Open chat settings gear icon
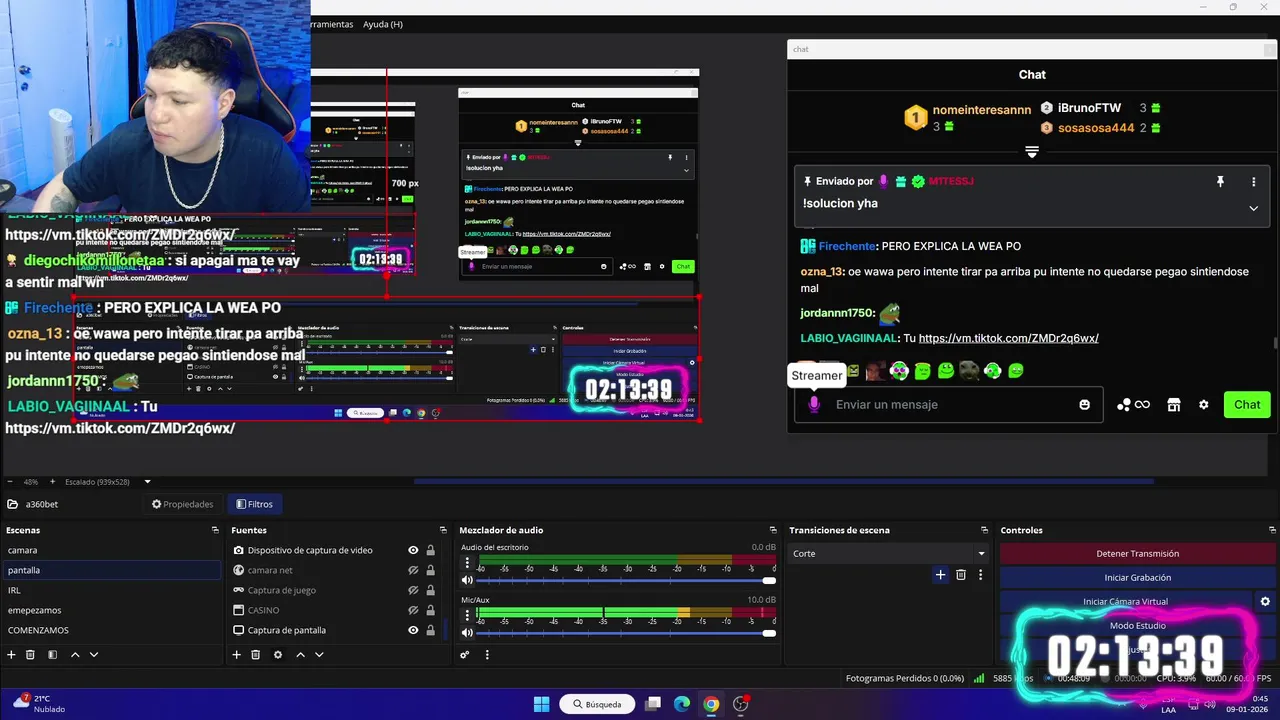Viewport: 1280px width, 720px height. [1204, 404]
